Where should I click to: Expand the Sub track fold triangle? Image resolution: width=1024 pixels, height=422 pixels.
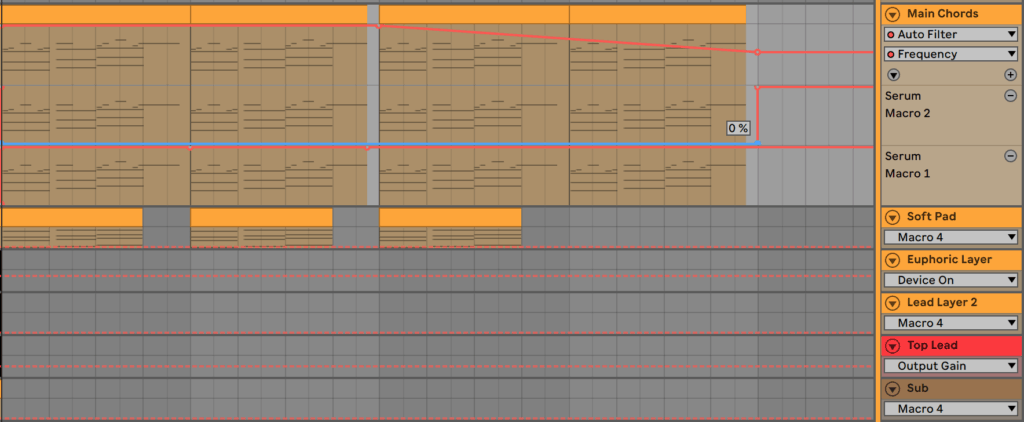click(x=893, y=389)
